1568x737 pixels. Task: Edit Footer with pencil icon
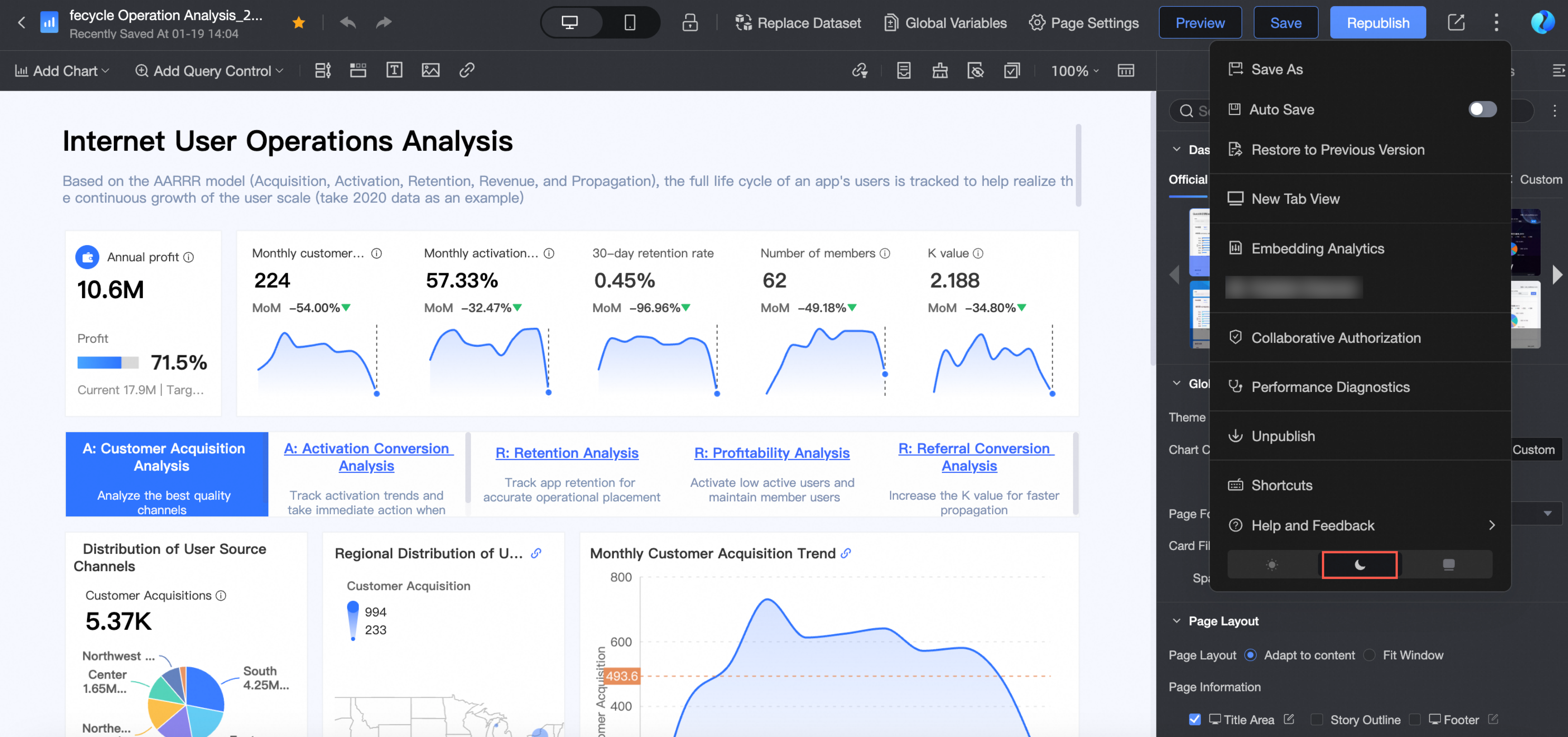(x=1493, y=719)
